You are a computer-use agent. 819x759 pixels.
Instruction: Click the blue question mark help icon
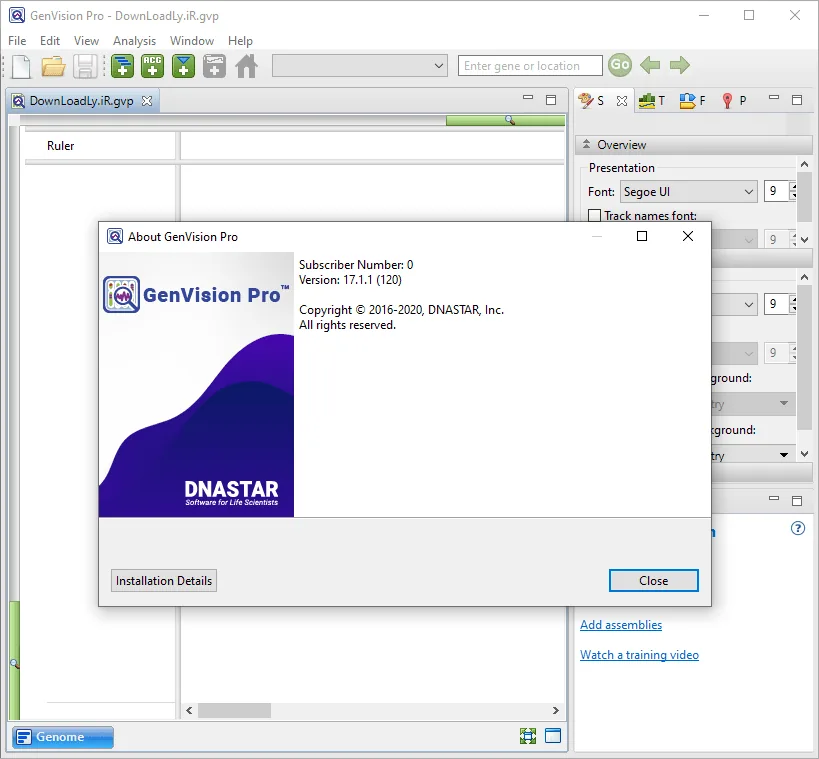798,528
